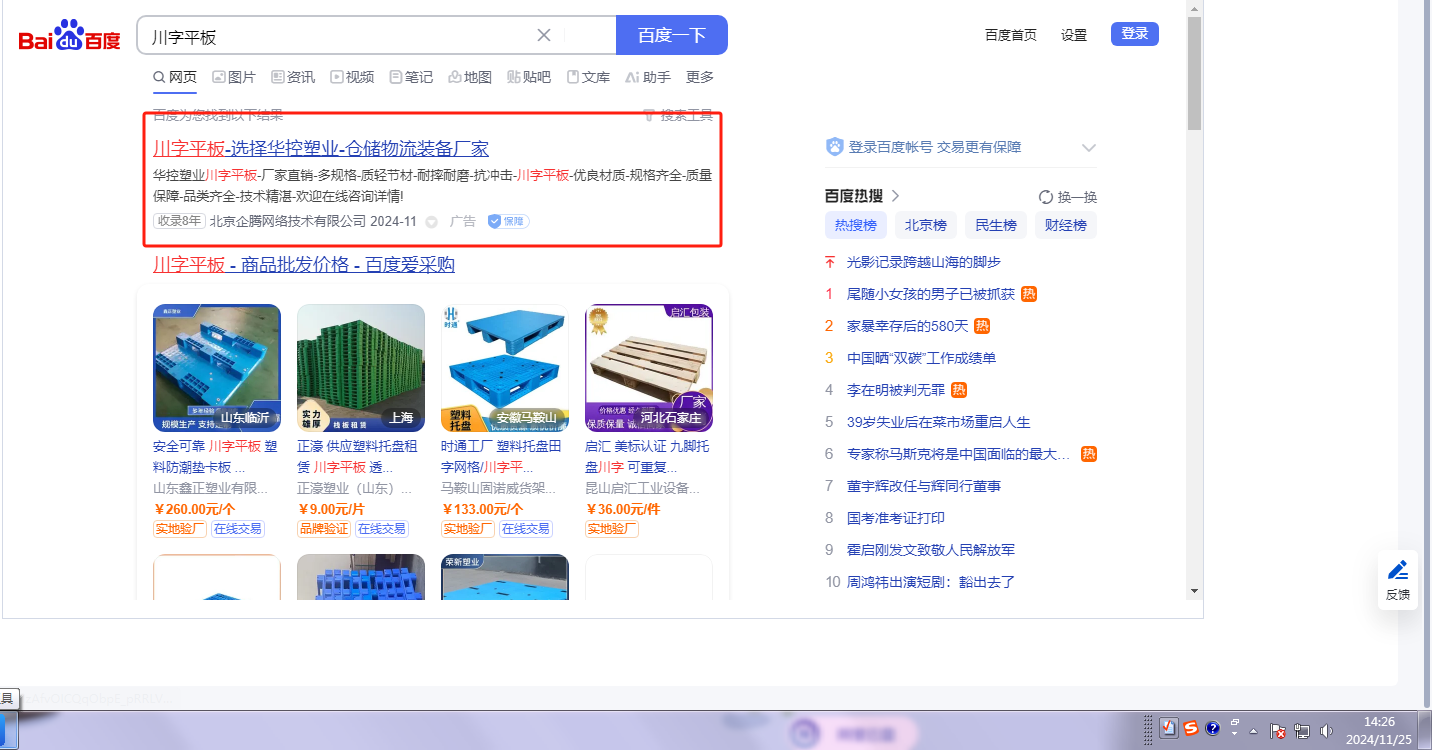1432x750 pixels.
Task: Click the network connection tray icon
Action: pyautogui.click(x=1302, y=731)
